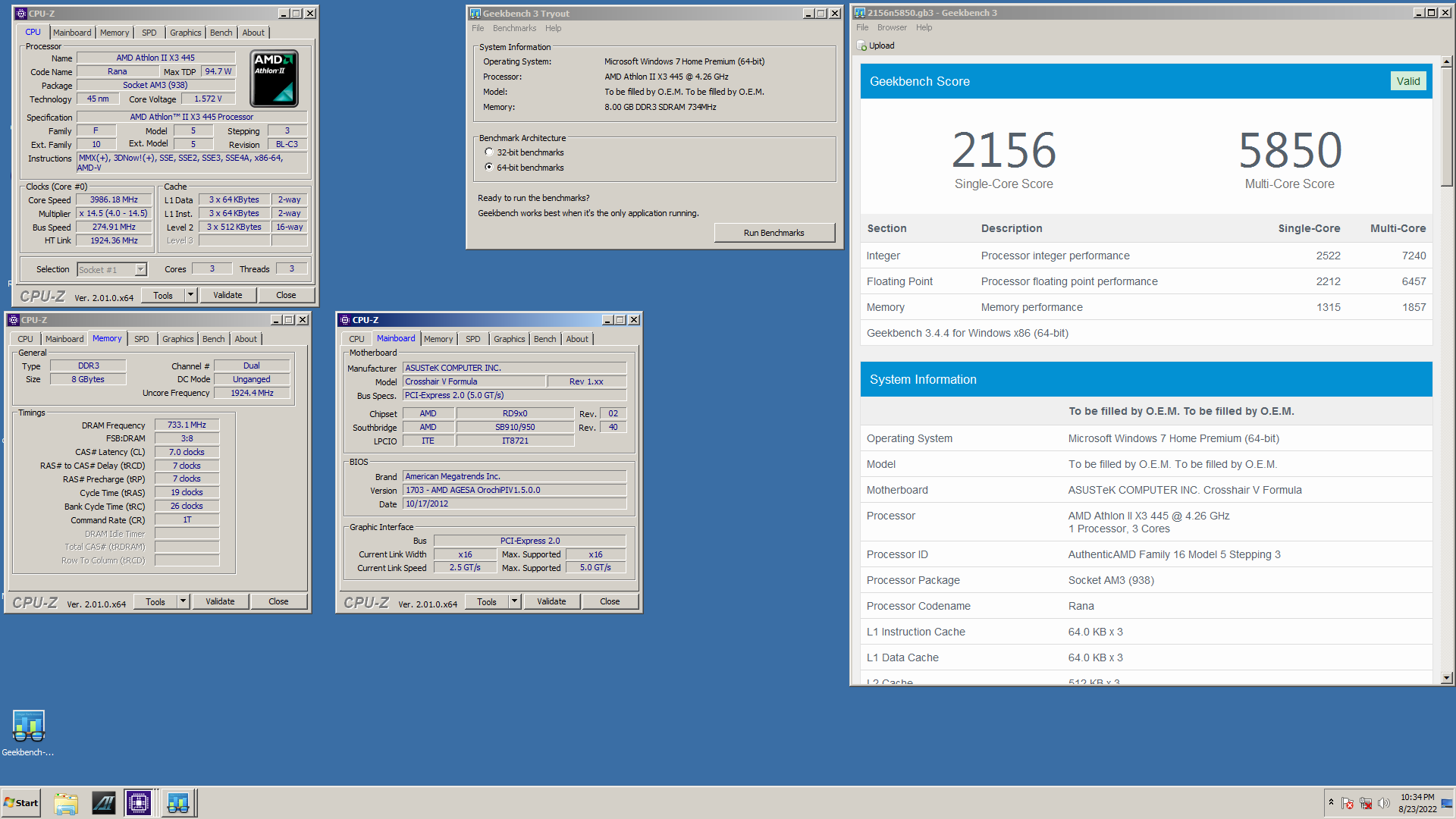Click Validate in the CPU-Z Mainboard window

click(551, 601)
